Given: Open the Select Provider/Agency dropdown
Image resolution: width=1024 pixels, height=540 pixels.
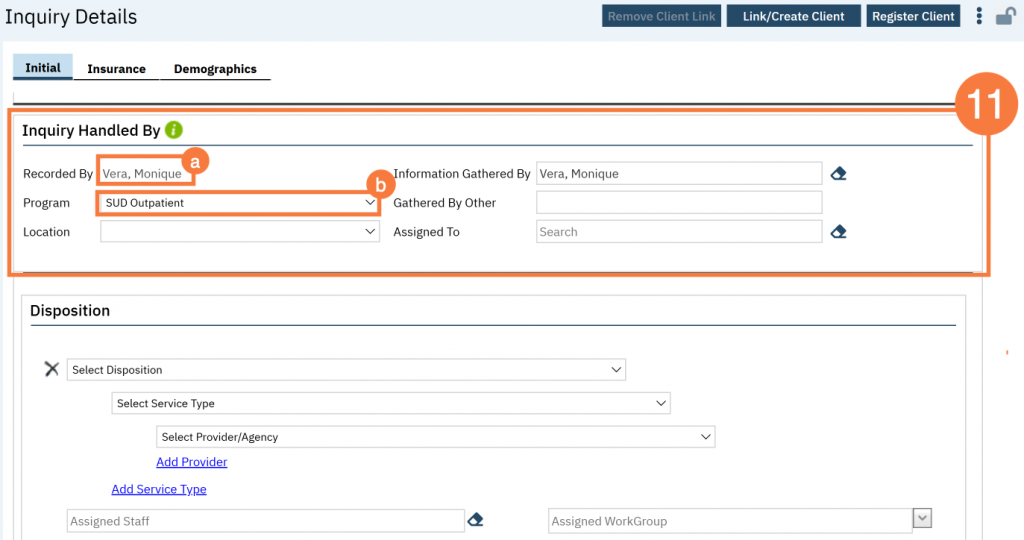Looking at the screenshot, I should click(435, 437).
